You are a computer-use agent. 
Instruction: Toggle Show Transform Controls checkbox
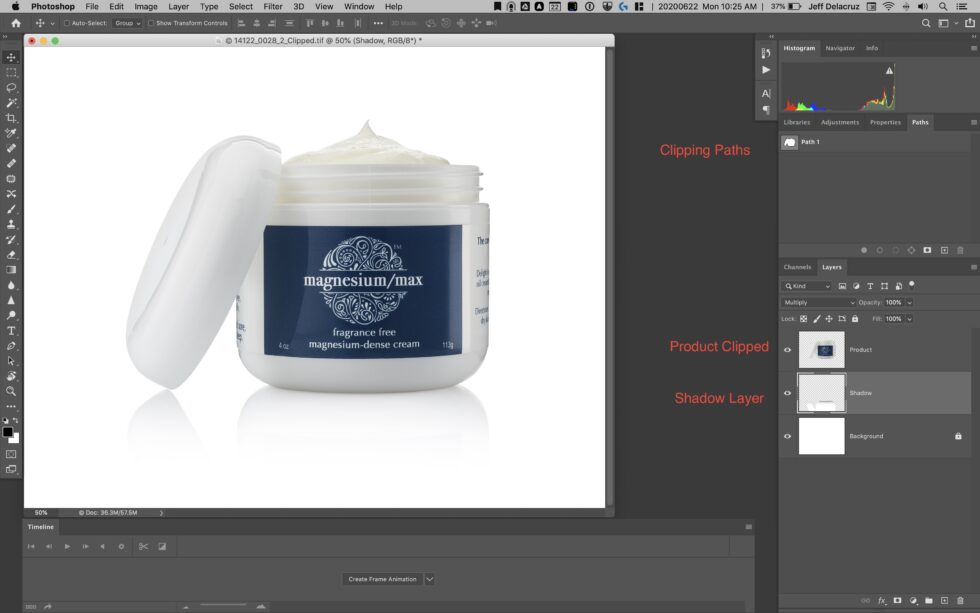[151, 23]
